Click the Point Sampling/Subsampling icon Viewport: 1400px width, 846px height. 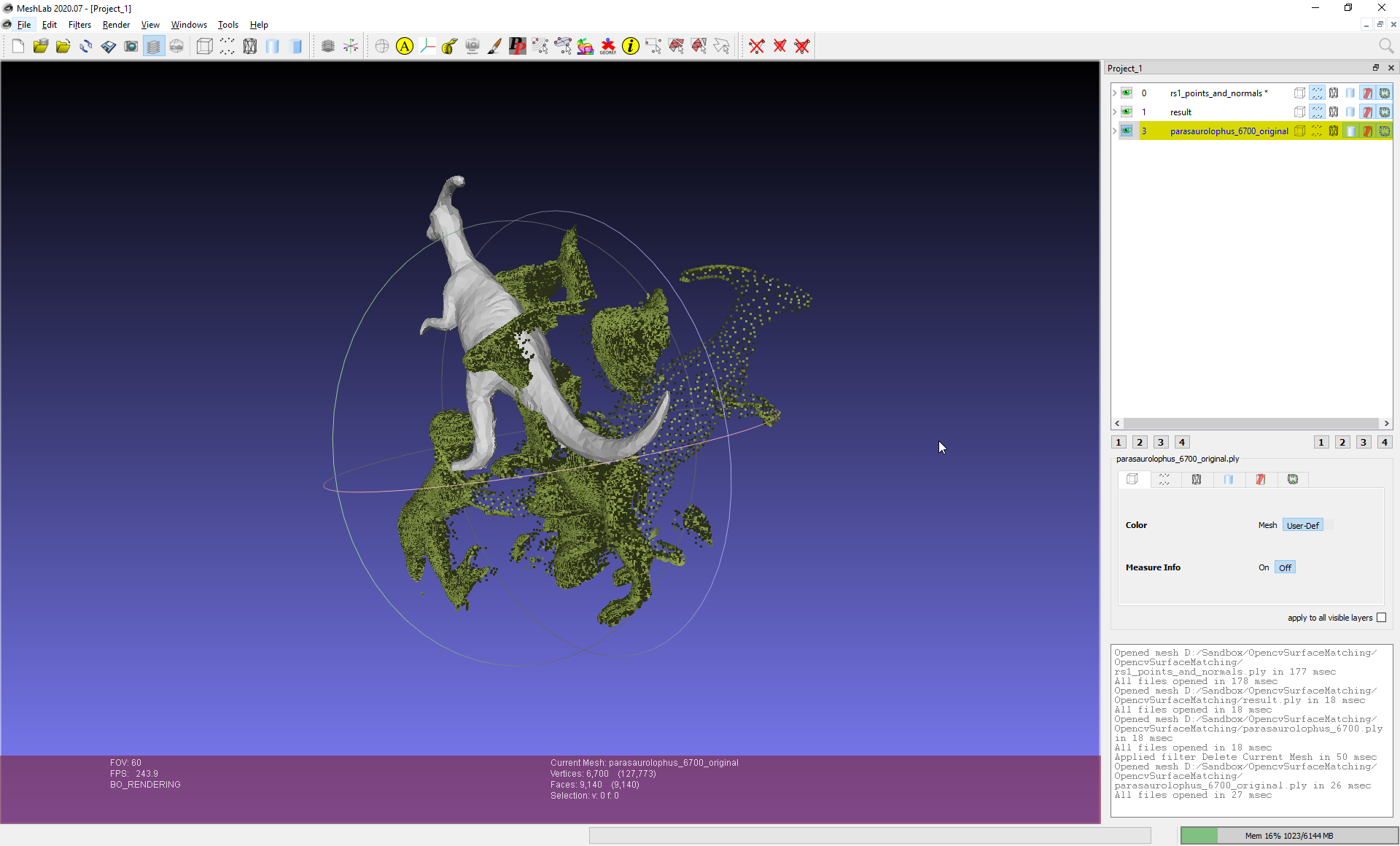pos(224,46)
